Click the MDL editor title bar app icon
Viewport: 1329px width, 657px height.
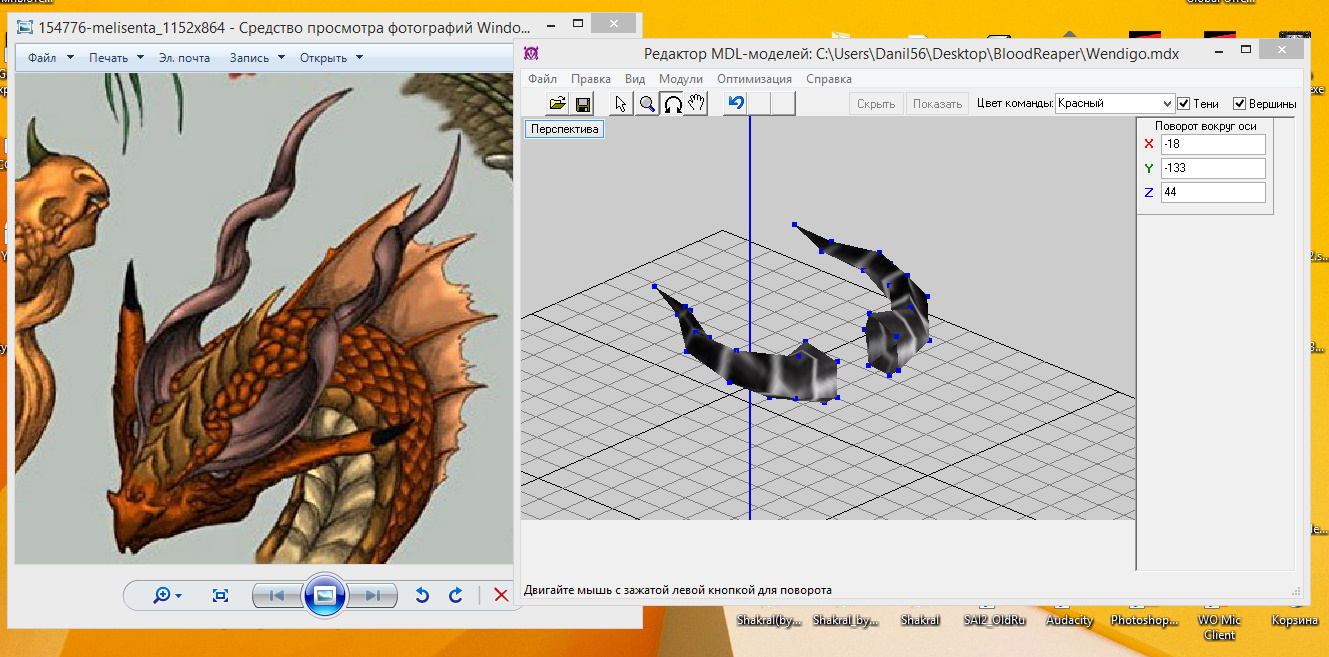[x=532, y=53]
